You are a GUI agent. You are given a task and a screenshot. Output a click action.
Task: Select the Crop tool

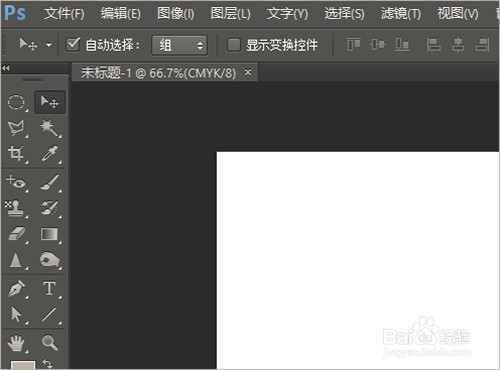pos(16,154)
